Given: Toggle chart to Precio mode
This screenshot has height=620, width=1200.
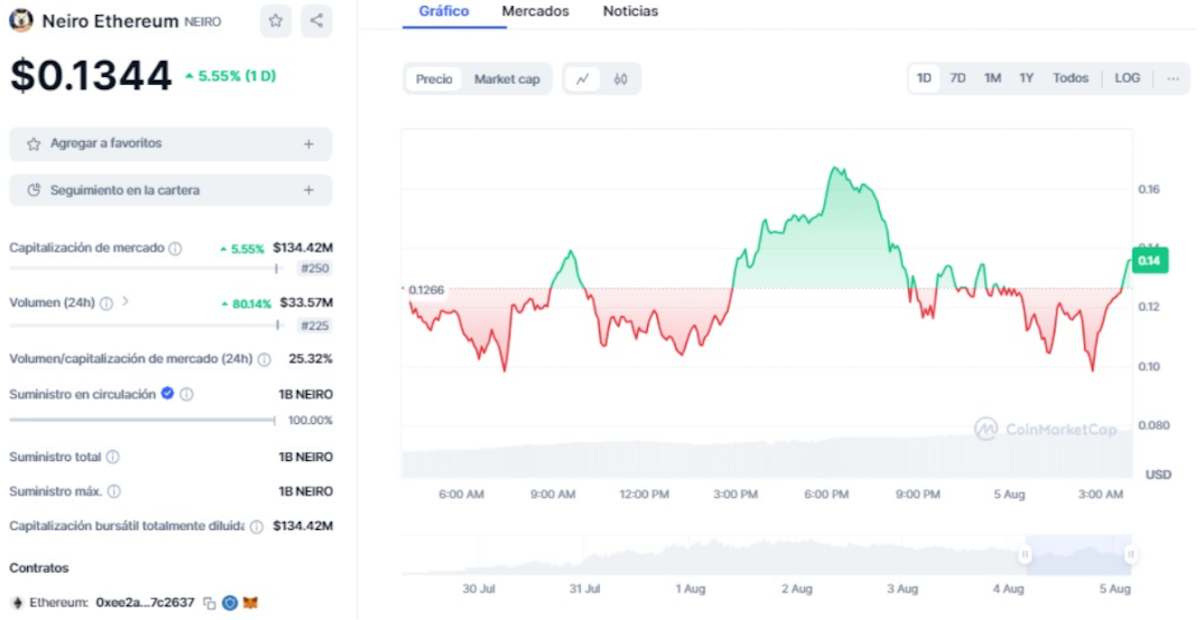Looking at the screenshot, I should [434, 79].
